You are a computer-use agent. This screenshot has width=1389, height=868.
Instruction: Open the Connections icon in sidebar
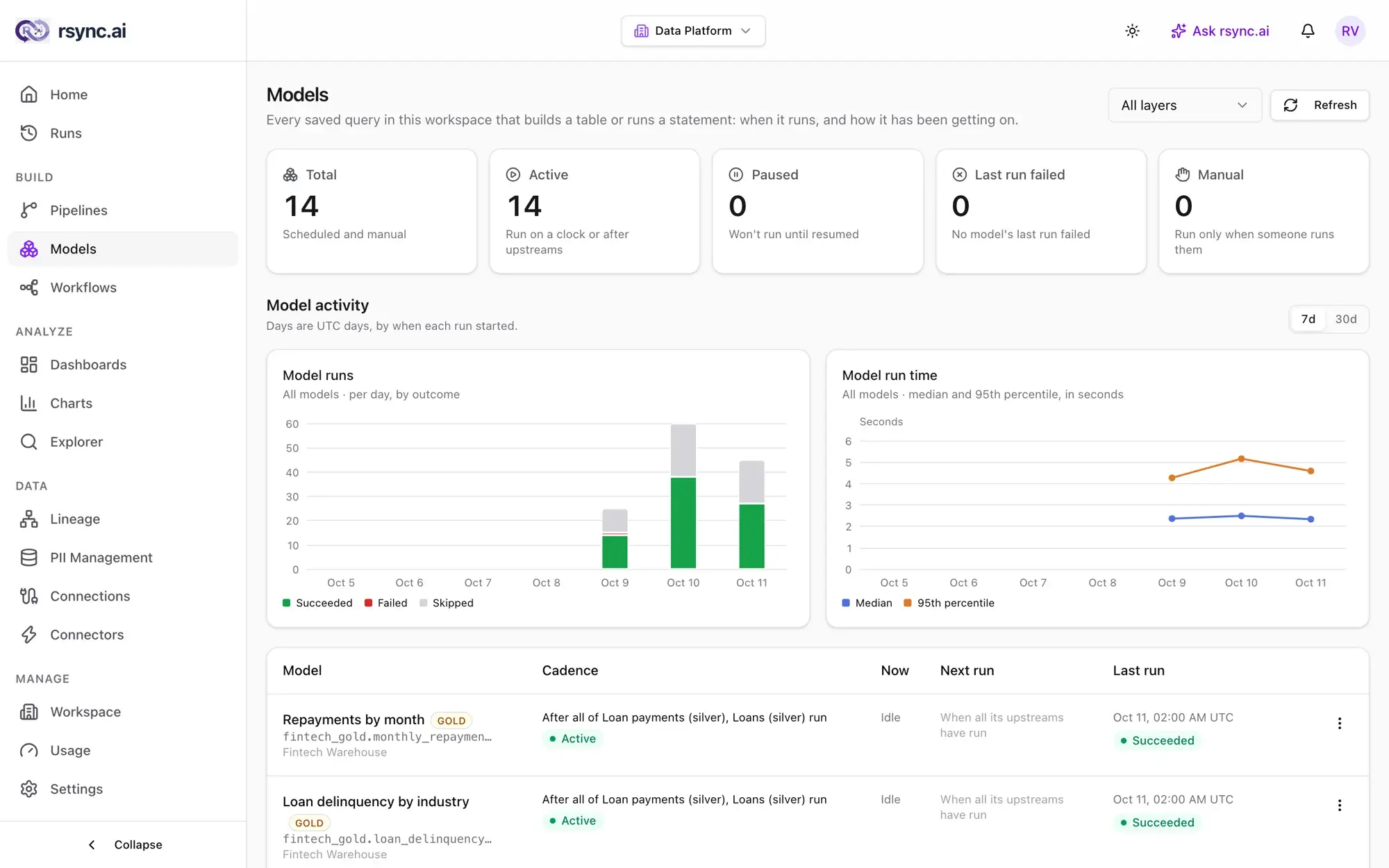(x=28, y=596)
